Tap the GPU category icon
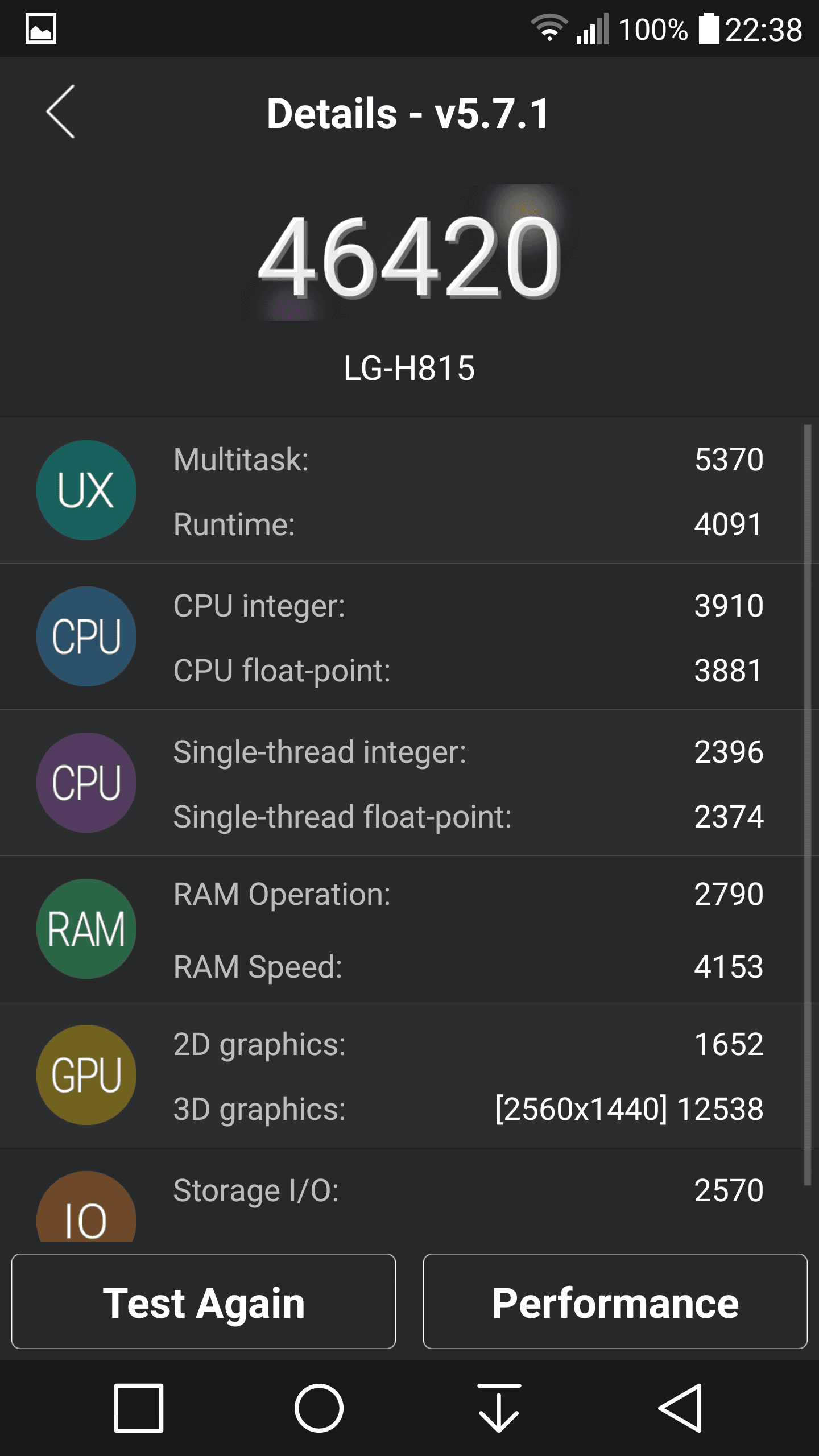The width and height of the screenshot is (819, 1456). [x=86, y=1074]
